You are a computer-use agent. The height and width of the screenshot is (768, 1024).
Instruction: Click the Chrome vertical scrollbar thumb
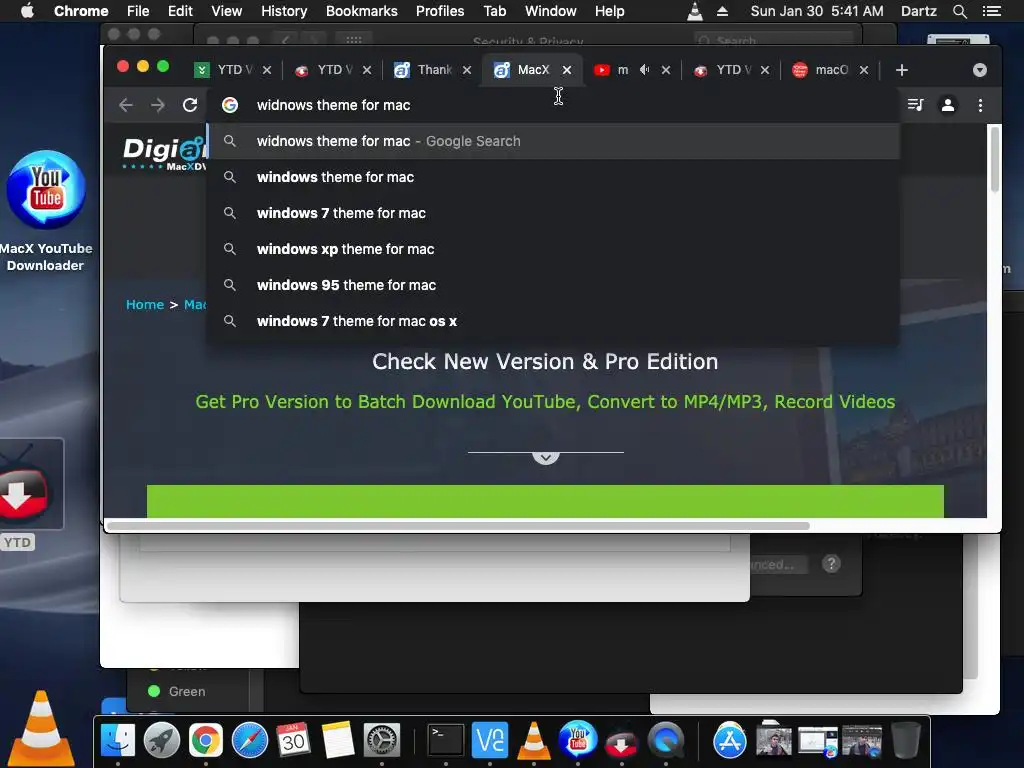point(995,159)
